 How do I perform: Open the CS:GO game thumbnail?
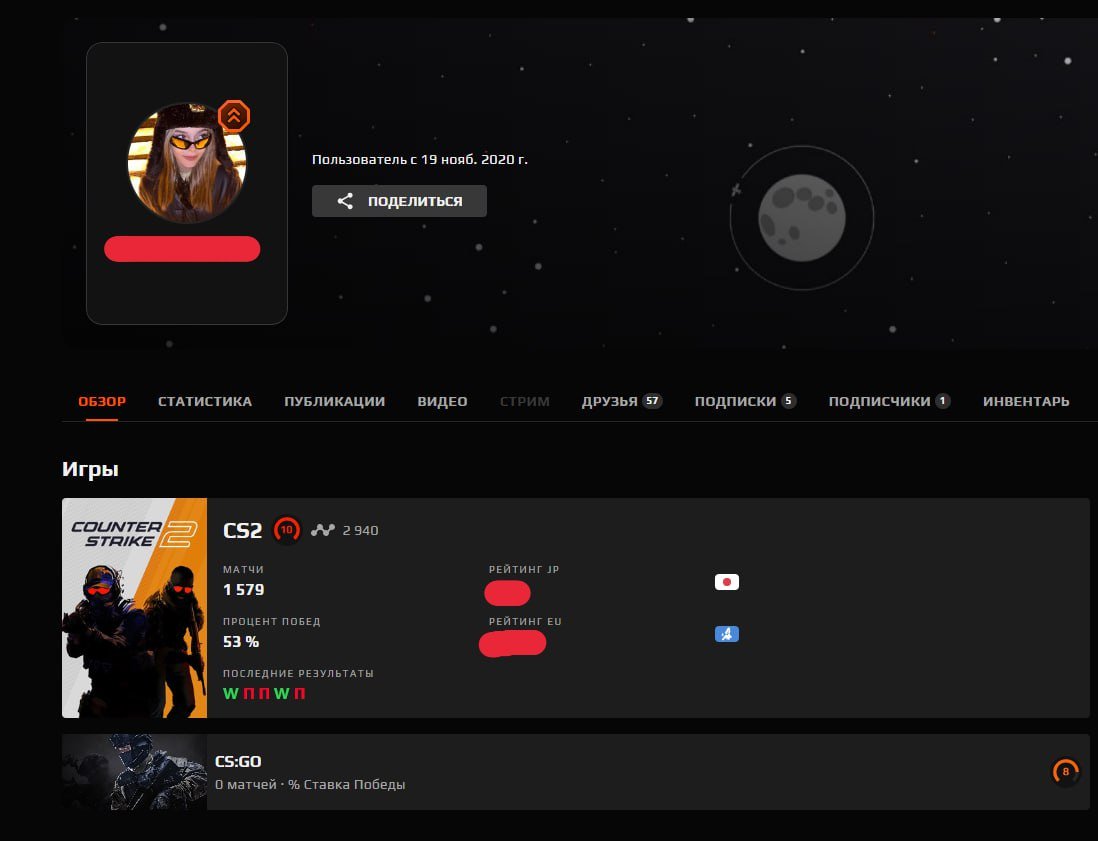pyautogui.click(x=134, y=772)
